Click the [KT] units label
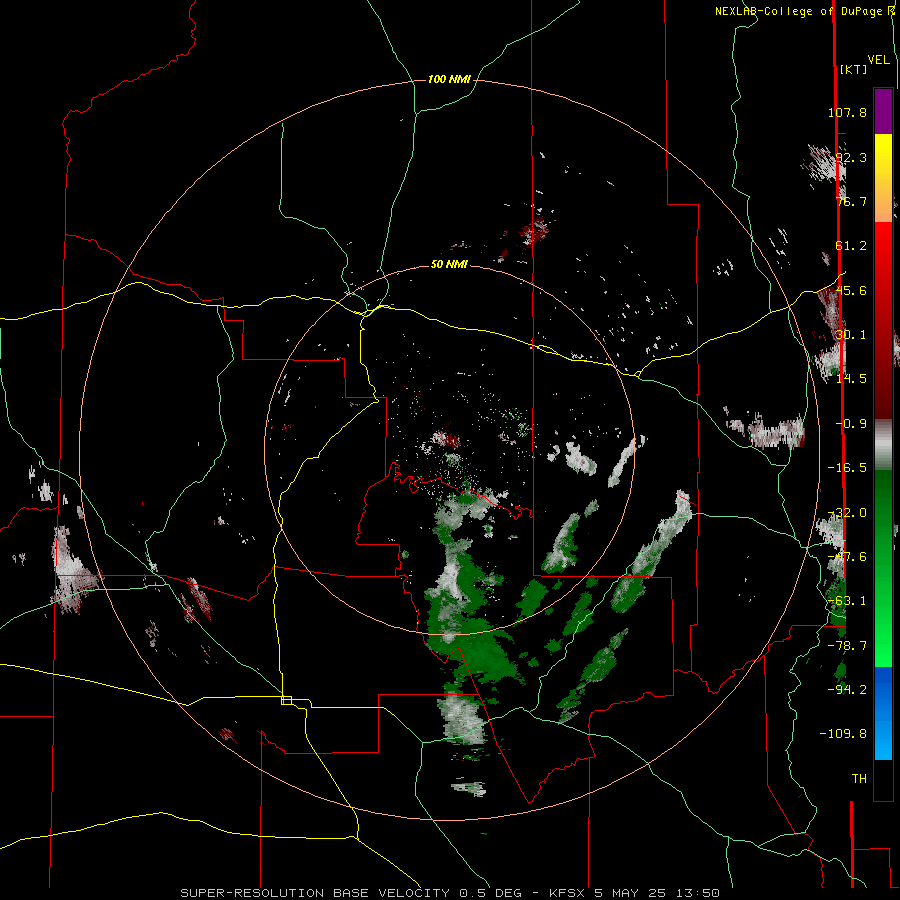This screenshot has width=900, height=900. (853, 69)
